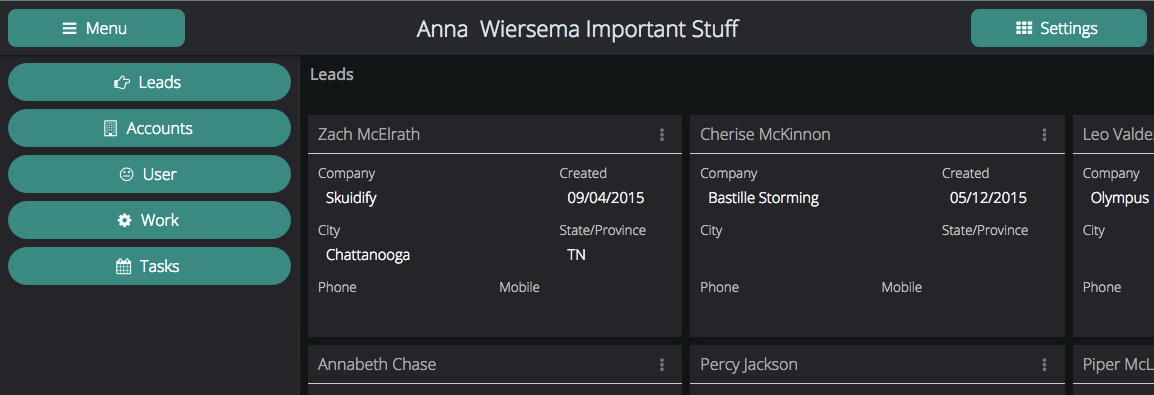Select the Accounts navigation item

coord(149,128)
